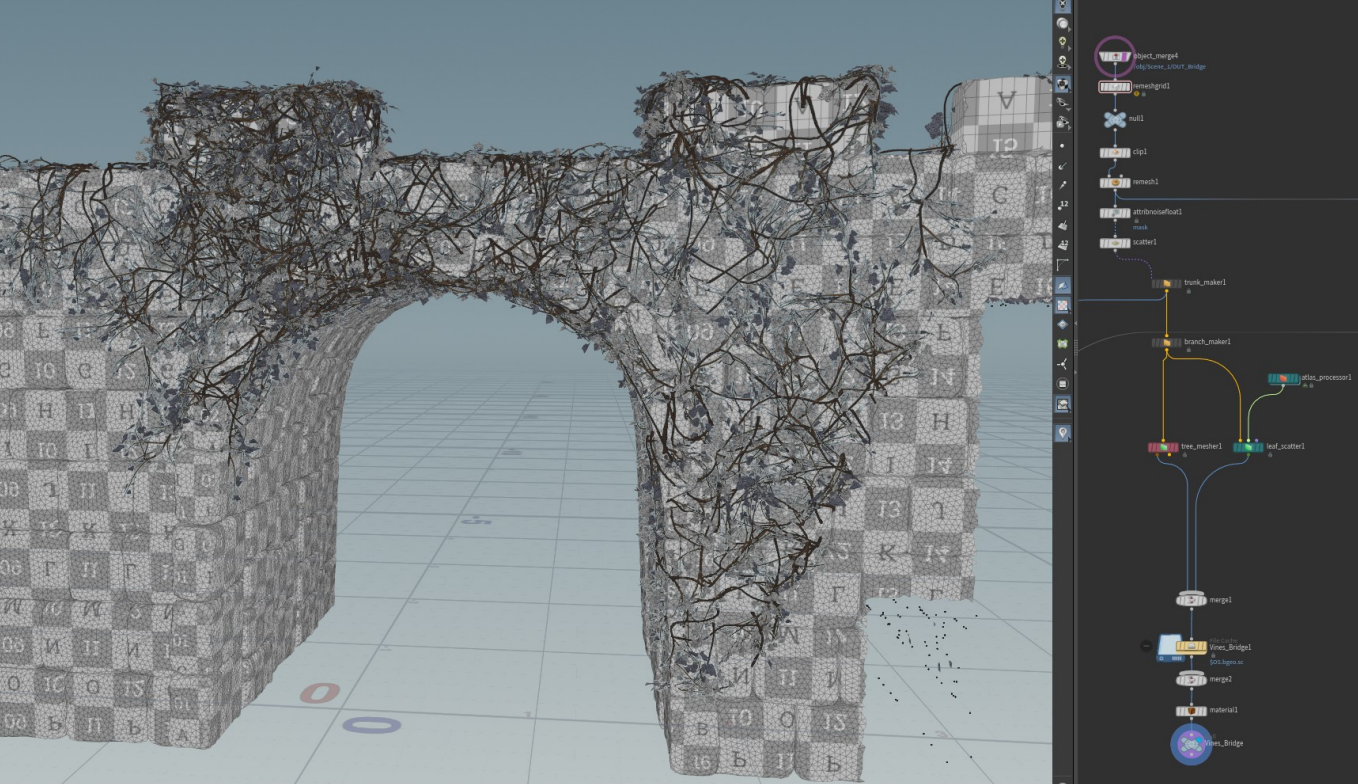Click the /obj/Scene_1/OUT_Bridge path label

click(x=1169, y=67)
